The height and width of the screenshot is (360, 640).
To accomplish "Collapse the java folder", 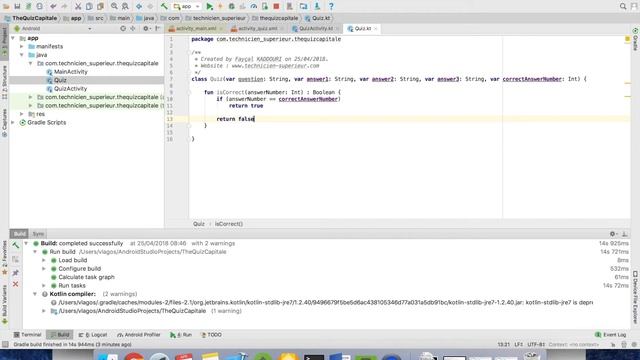I will click(x=22, y=55).
